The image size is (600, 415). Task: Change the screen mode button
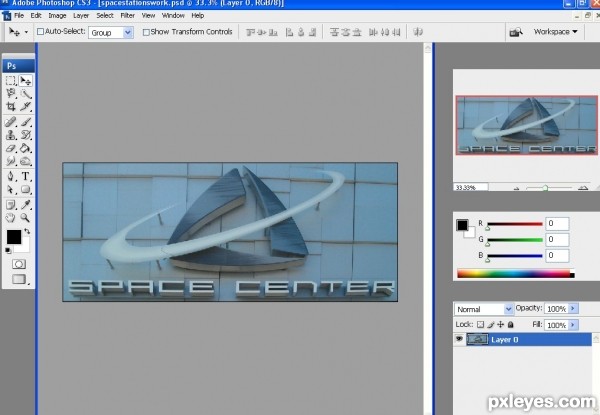[x=19, y=279]
